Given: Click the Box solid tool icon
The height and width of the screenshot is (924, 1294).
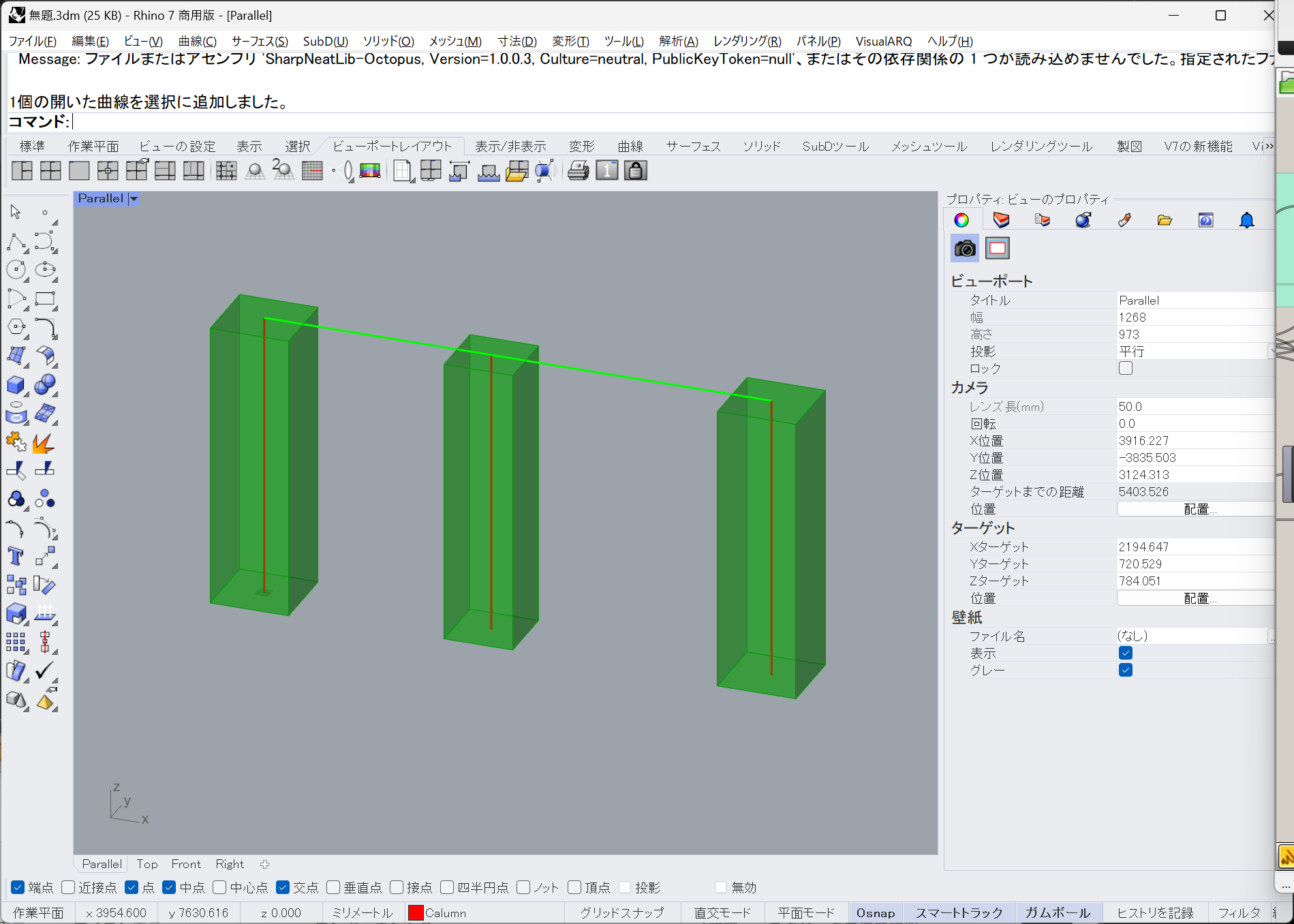Looking at the screenshot, I should (x=16, y=385).
